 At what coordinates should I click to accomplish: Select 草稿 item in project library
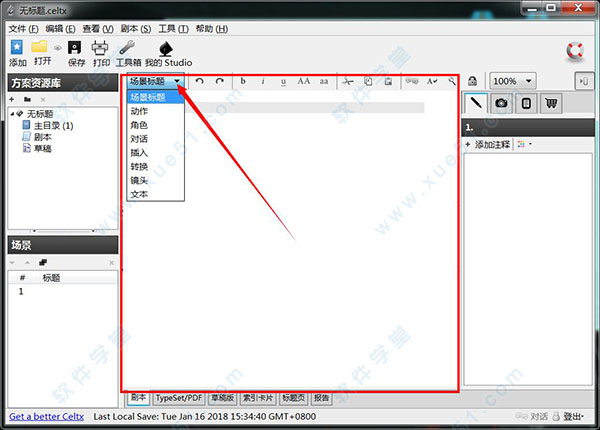pos(43,147)
